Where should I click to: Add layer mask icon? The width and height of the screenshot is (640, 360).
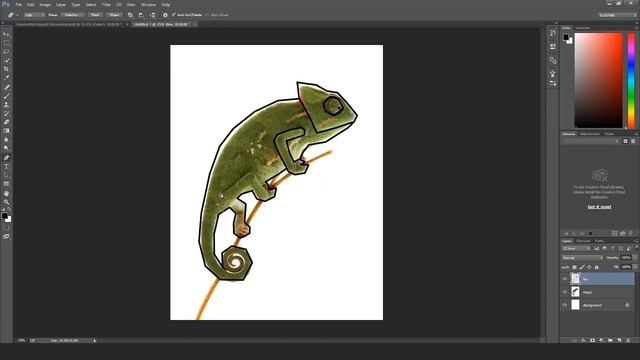(592, 340)
